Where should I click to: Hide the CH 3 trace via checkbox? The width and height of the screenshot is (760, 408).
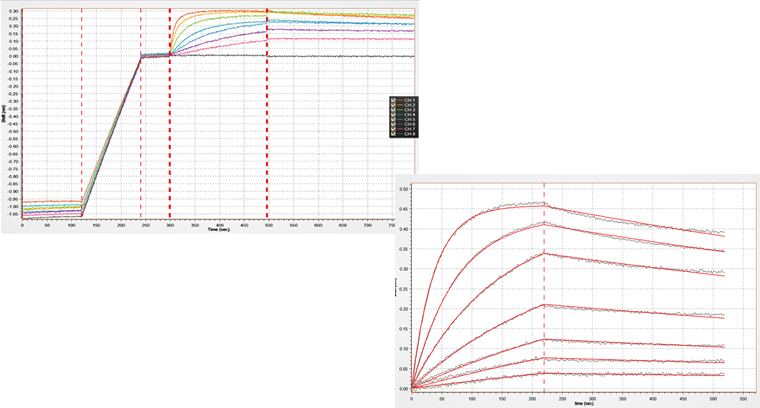pyautogui.click(x=393, y=110)
